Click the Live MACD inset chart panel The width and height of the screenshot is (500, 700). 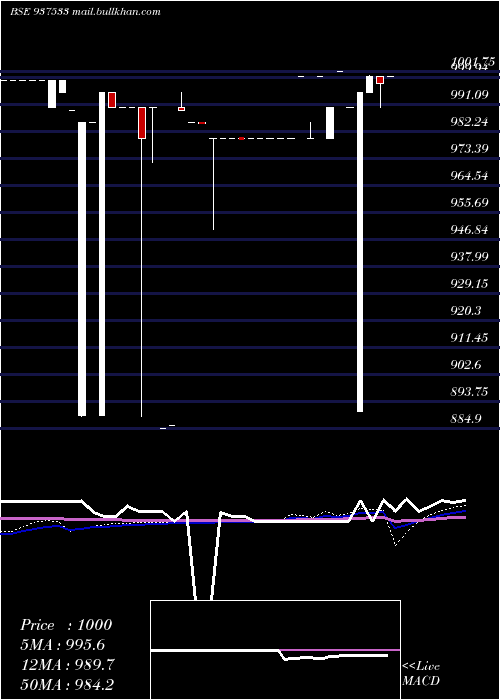point(275,650)
